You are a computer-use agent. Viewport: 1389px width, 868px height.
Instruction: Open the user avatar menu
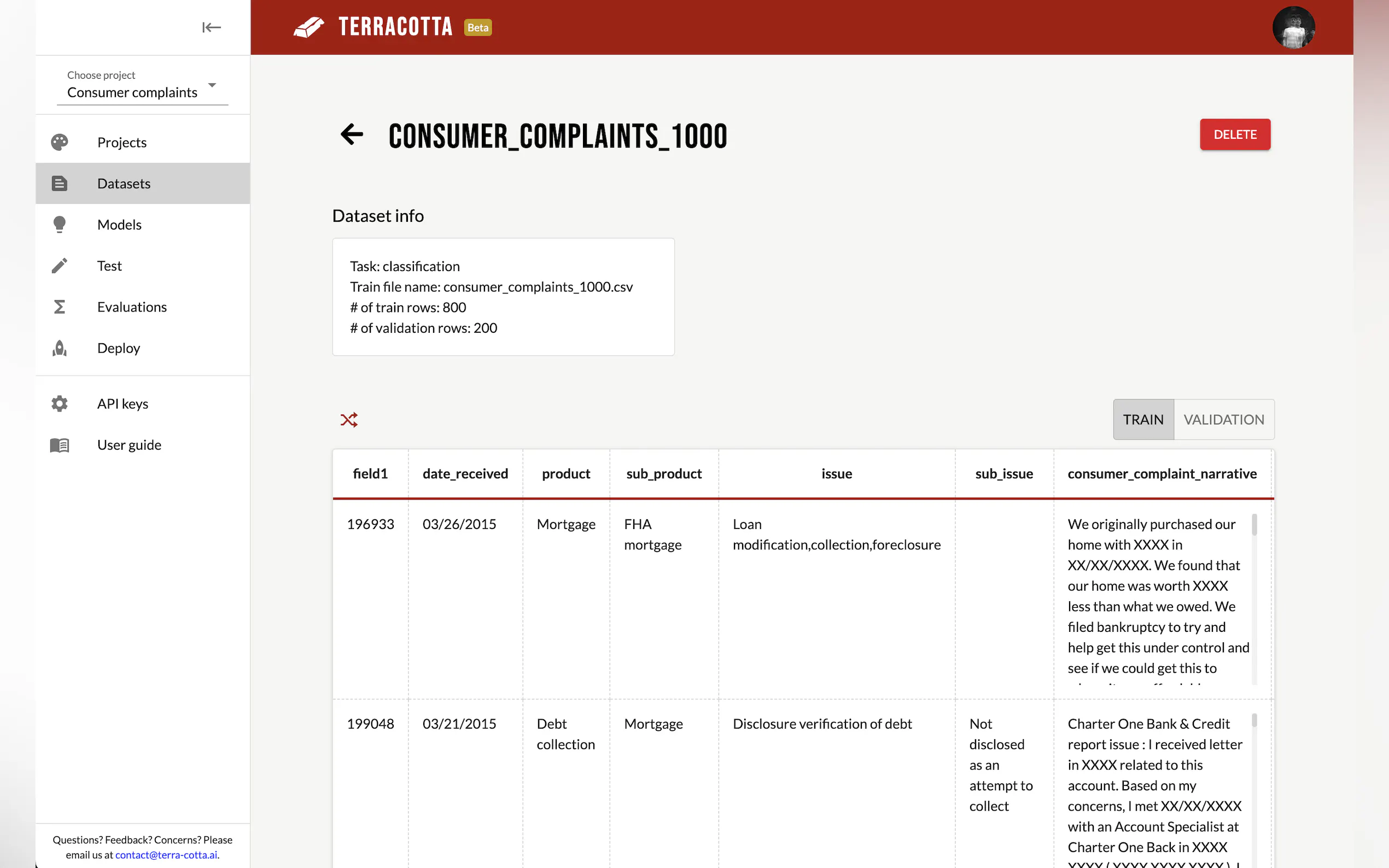(x=1293, y=27)
